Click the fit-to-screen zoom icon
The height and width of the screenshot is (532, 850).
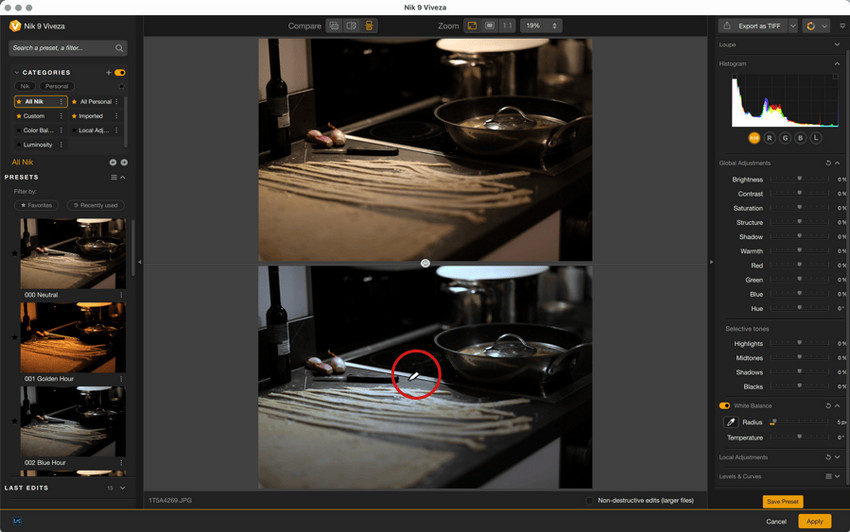[x=472, y=25]
